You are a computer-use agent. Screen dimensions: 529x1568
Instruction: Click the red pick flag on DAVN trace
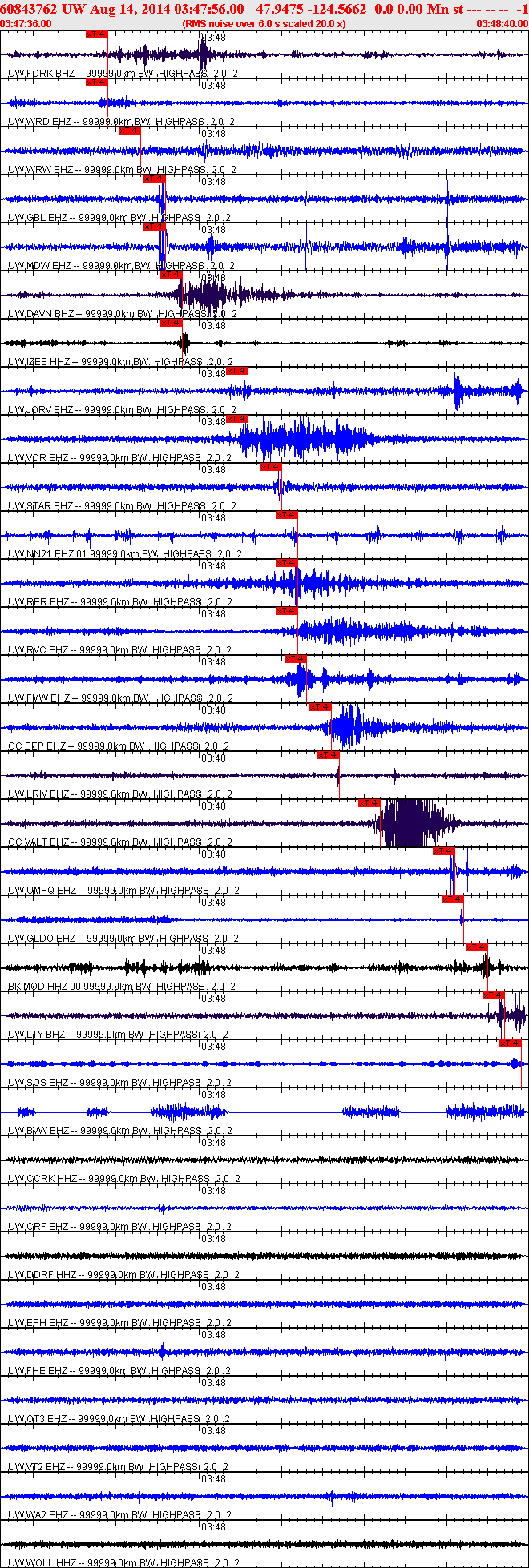171,275
